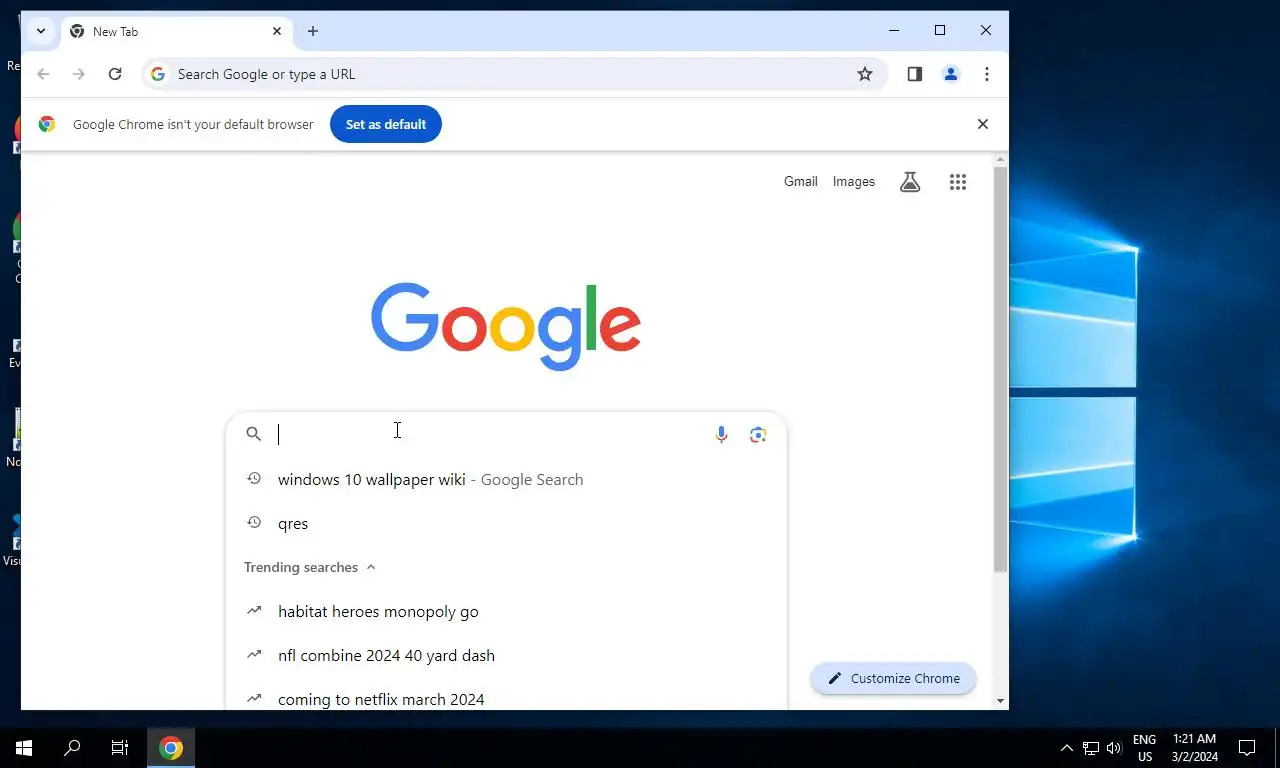Screen dimensions: 1280x768
Task: Open the Search Labs flask icon
Action: [x=910, y=182]
